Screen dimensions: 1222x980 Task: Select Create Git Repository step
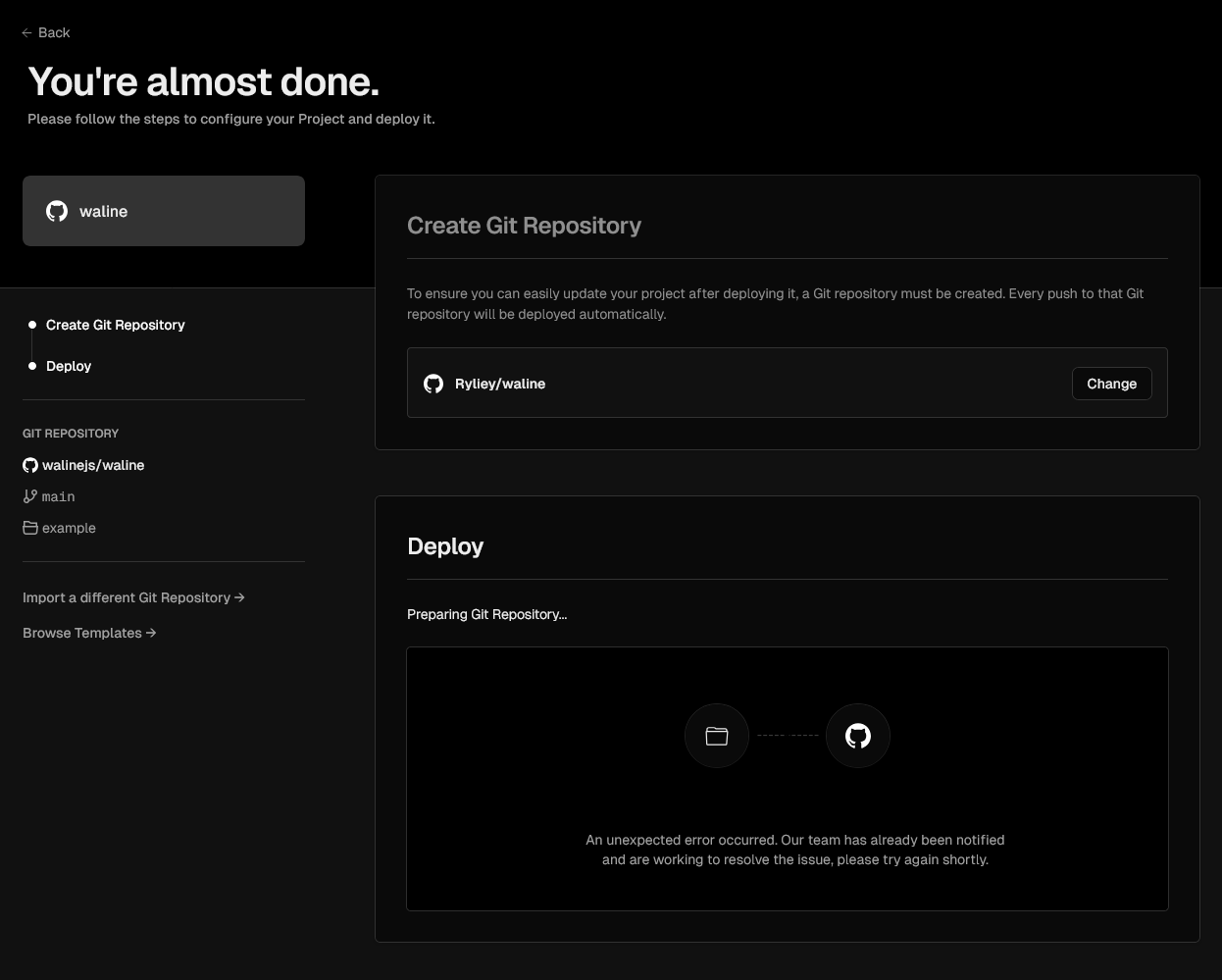click(115, 325)
